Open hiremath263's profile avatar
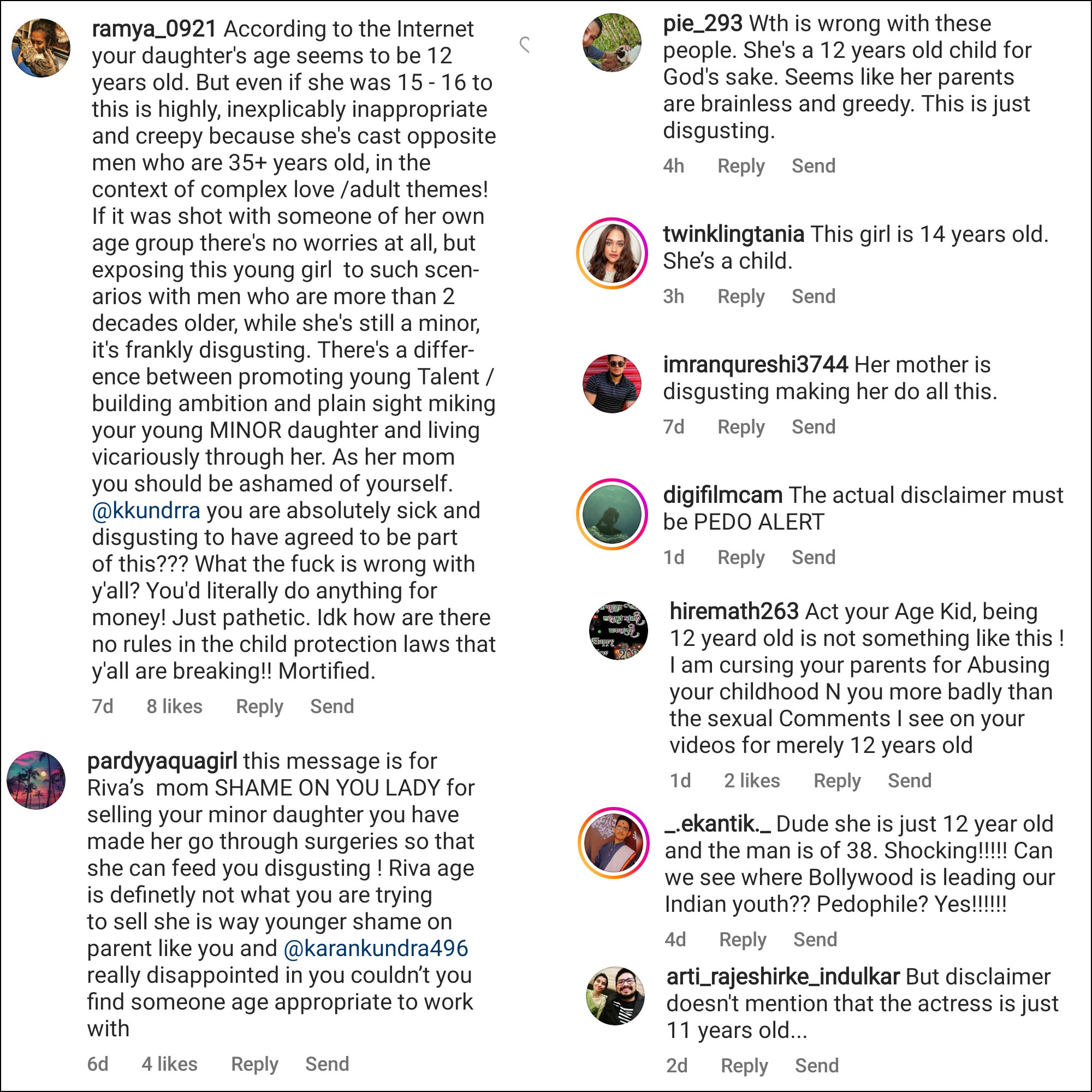Screen dimensions: 1092x1092 (x=619, y=630)
